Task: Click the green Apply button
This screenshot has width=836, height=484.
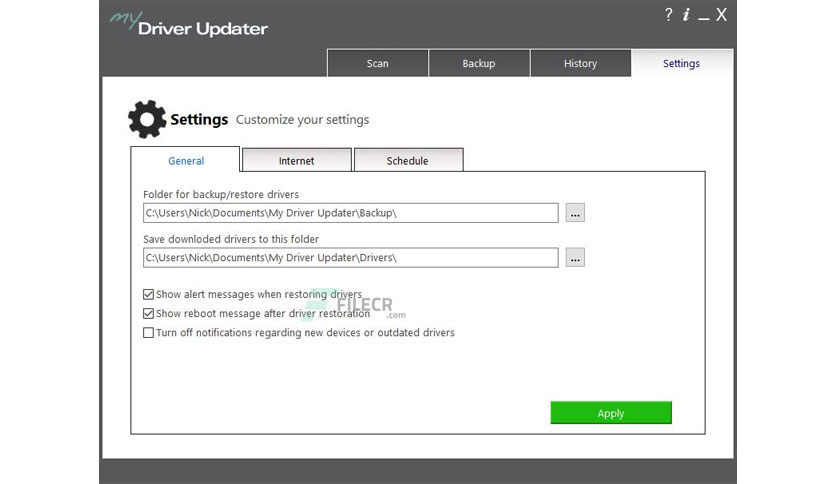Action: pos(611,413)
